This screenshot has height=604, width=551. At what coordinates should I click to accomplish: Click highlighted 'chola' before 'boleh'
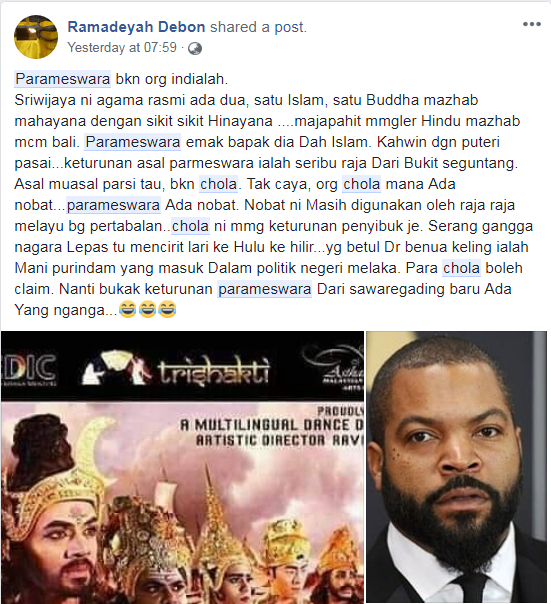point(461,268)
